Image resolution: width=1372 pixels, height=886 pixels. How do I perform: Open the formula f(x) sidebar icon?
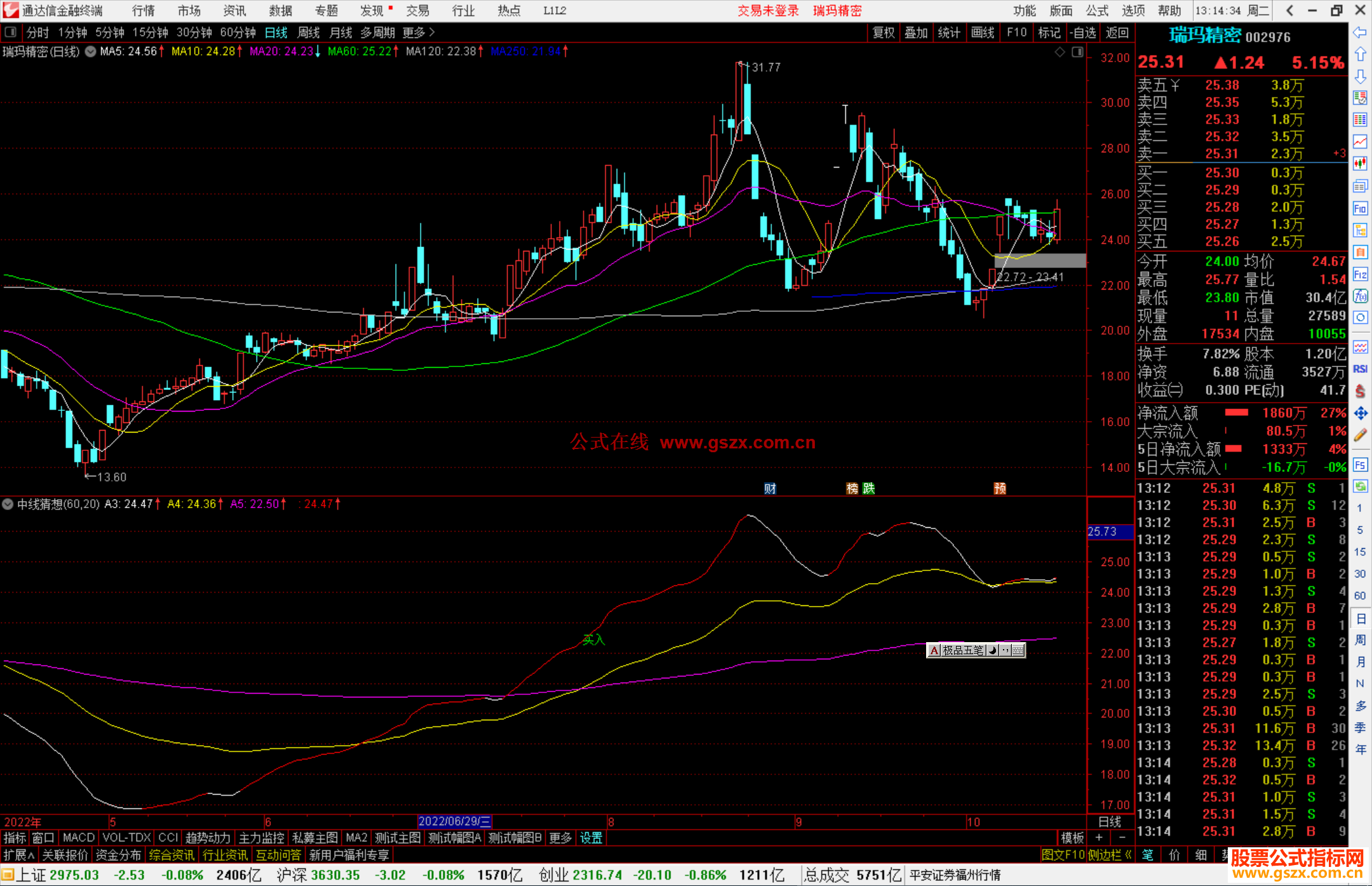pos(1360,296)
